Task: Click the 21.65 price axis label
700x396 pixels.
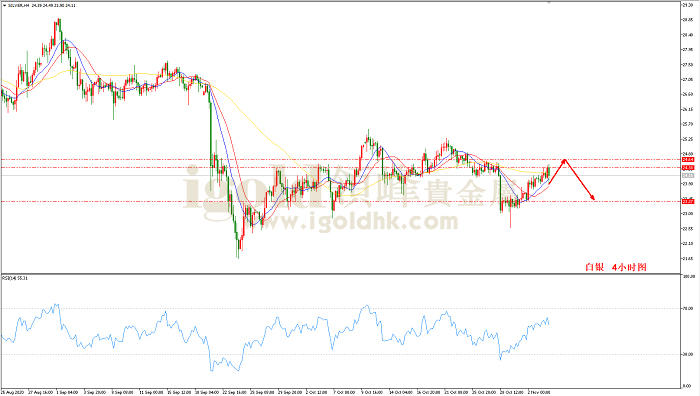Action: [x=688, y=258]
